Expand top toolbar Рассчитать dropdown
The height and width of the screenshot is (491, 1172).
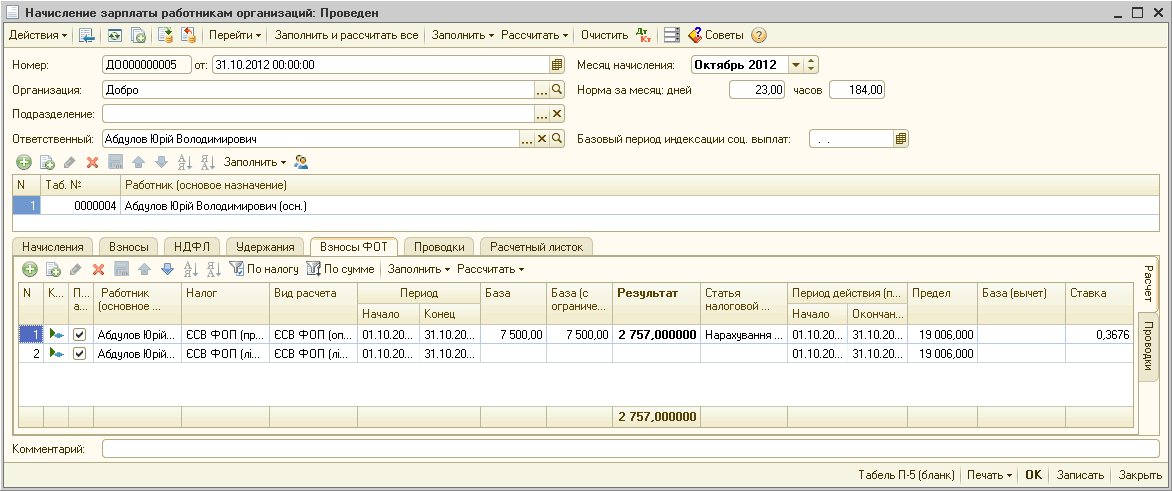pos(534,35)
